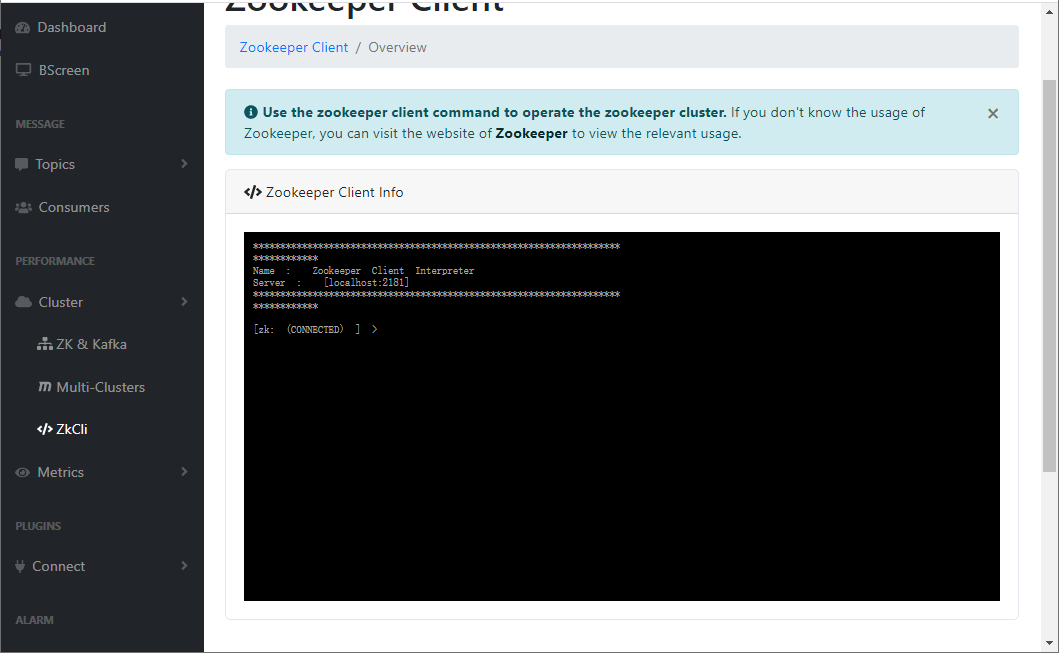Viewport: 1059px width, 653px height.
Task: Click the Dashboard gauge icon
Action: coord(23,28)
